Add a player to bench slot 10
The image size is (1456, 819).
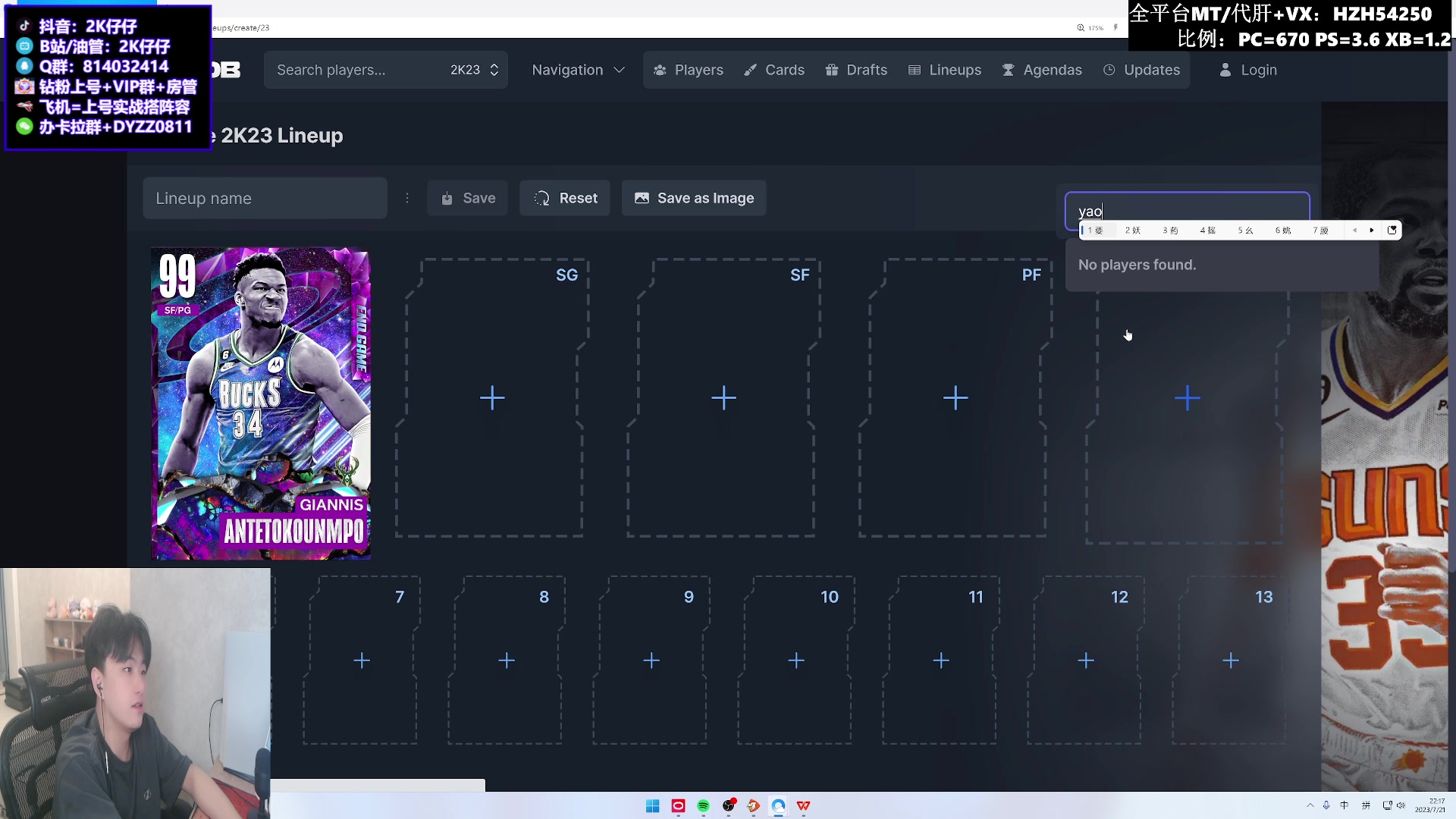click(796, 661)
